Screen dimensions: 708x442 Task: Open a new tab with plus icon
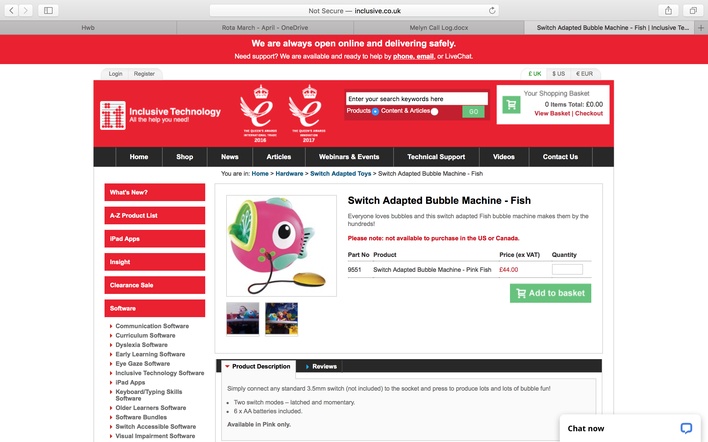pyautogui.click(x=701, y=28)
